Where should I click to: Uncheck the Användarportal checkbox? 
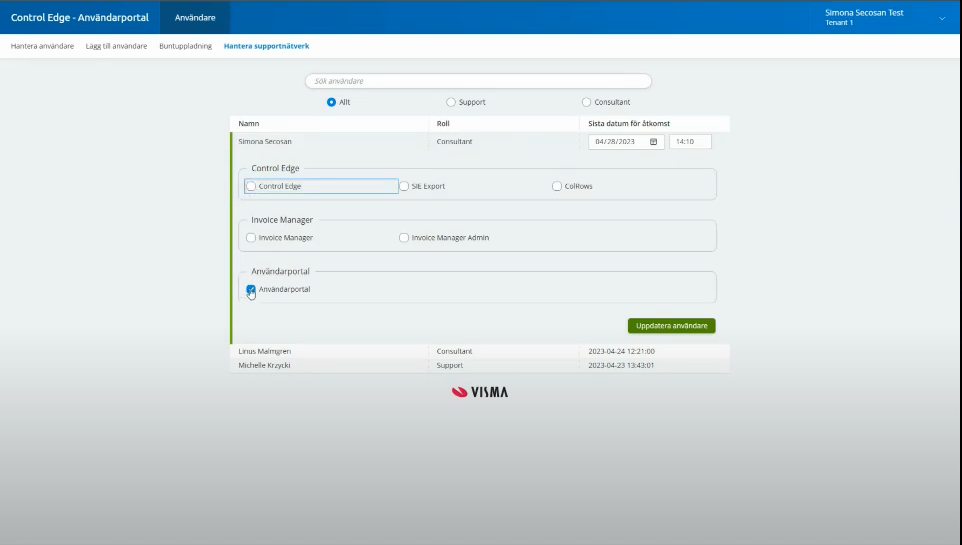point(251,289)
